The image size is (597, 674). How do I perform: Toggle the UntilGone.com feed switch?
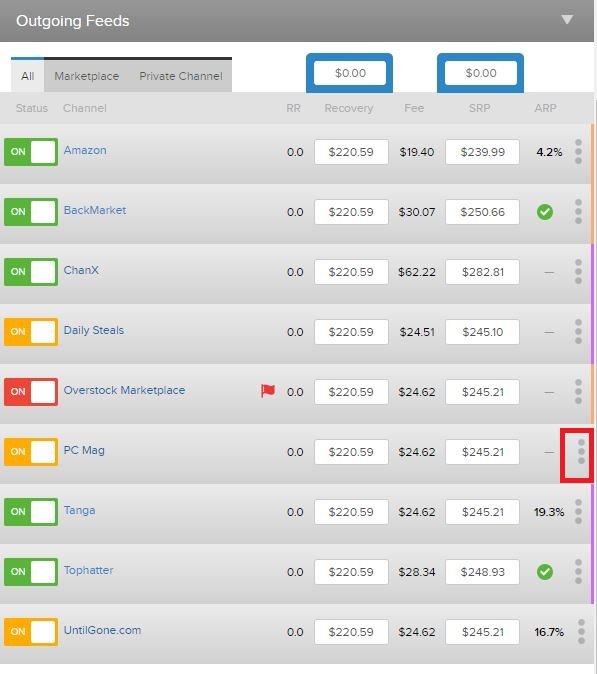[x=31, y=631]
